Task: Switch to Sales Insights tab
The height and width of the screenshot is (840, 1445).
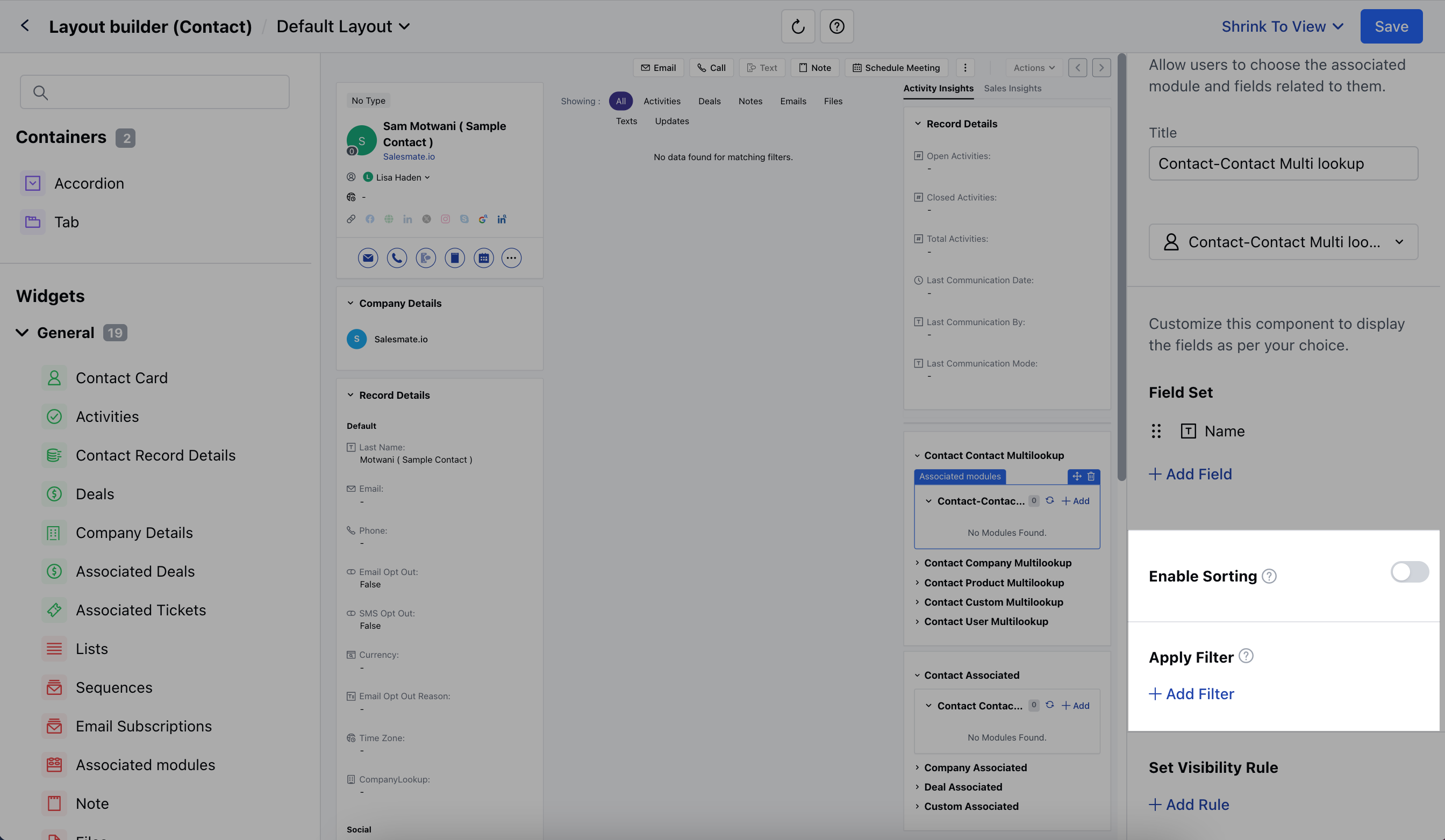Action: [1012, 88]
